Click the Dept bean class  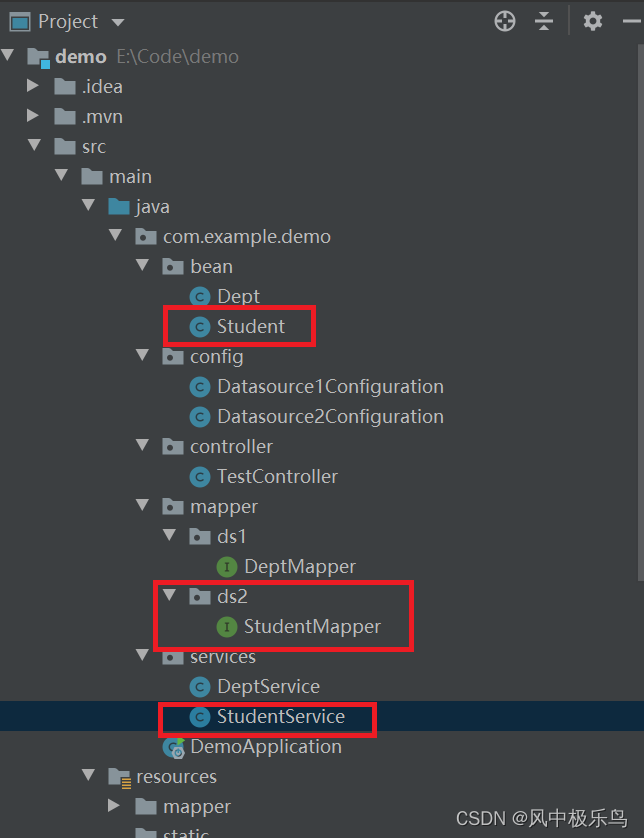[238, 296]
